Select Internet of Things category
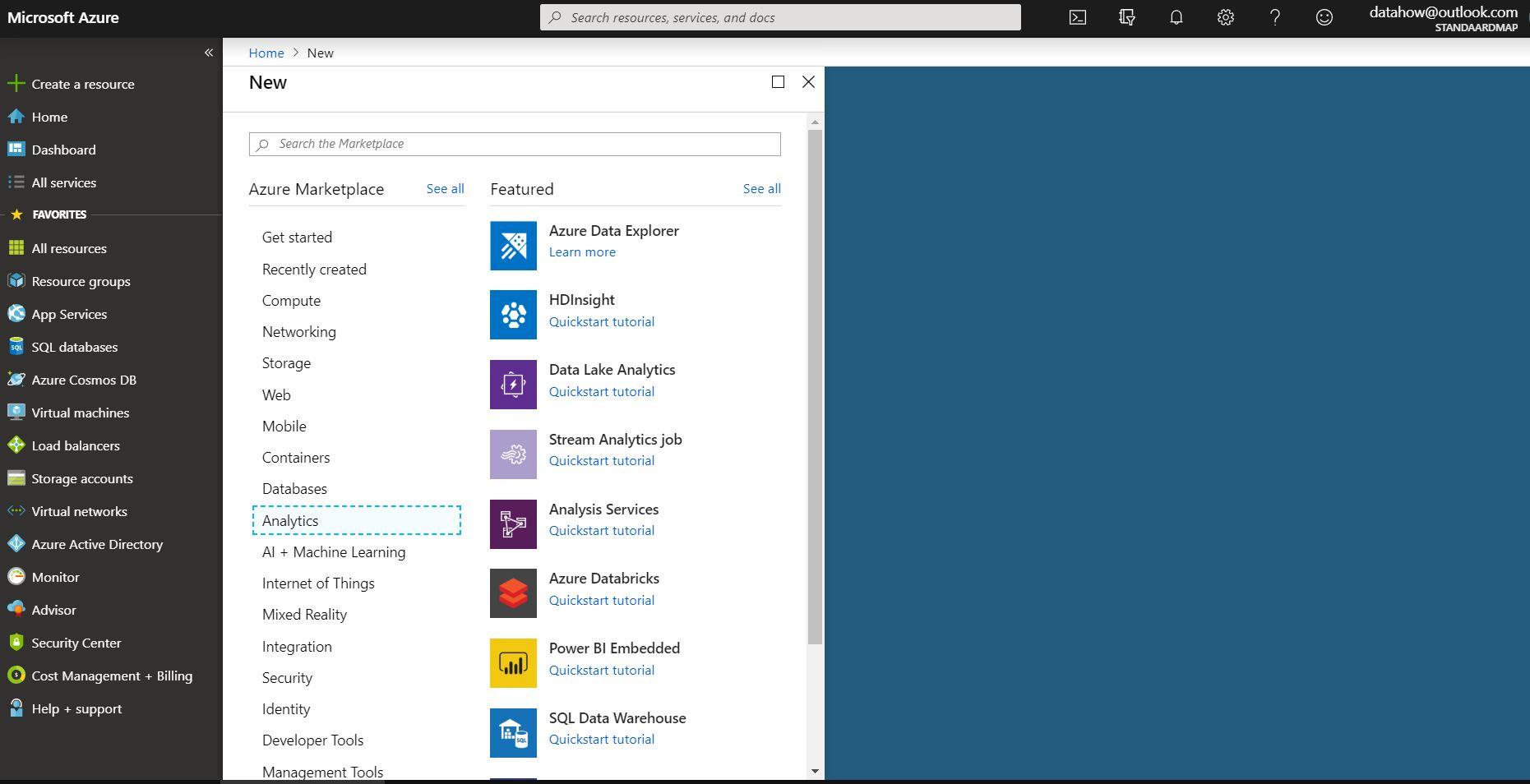This screenshot has width=1530, height=784. pyautogui.click(x=318, y=583)
